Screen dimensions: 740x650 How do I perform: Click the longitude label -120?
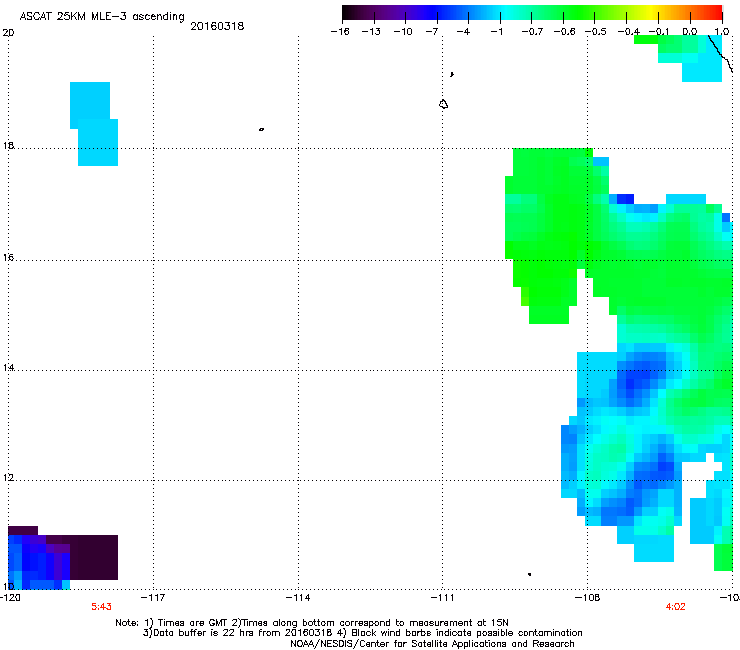(10, 598)
